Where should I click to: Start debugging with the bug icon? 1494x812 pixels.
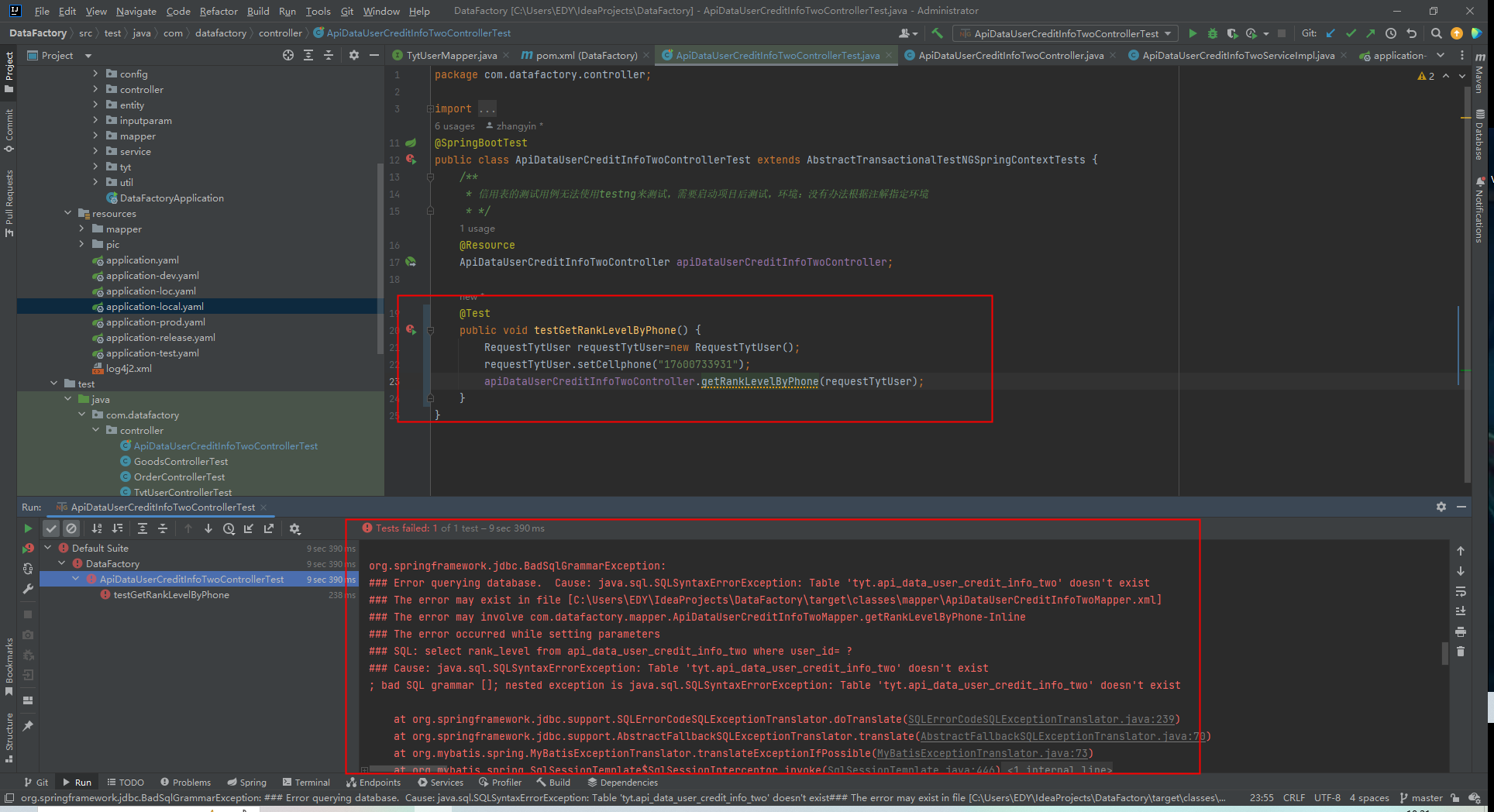coord(1213,33)
